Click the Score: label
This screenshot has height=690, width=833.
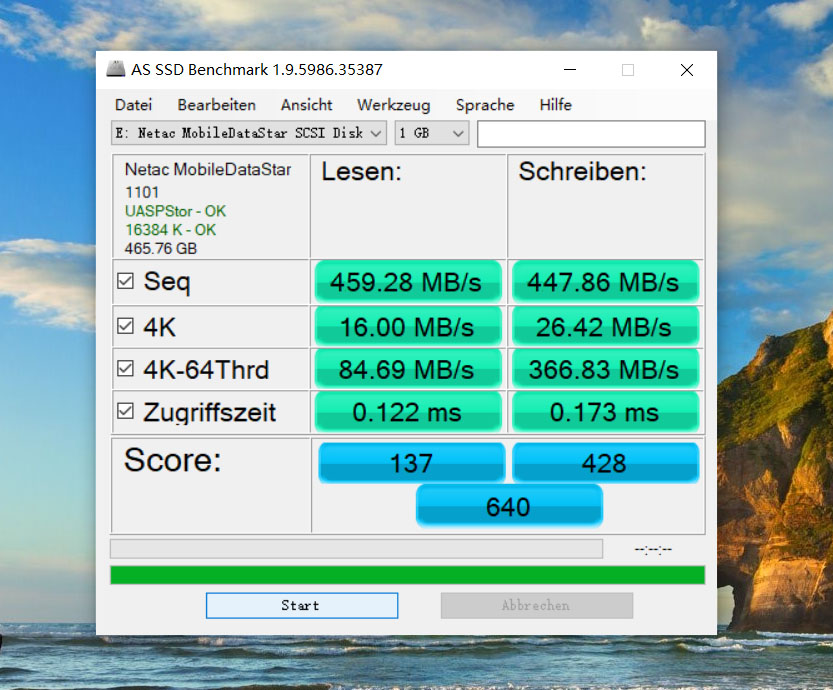pyautogui.click(x=173, y=459)
